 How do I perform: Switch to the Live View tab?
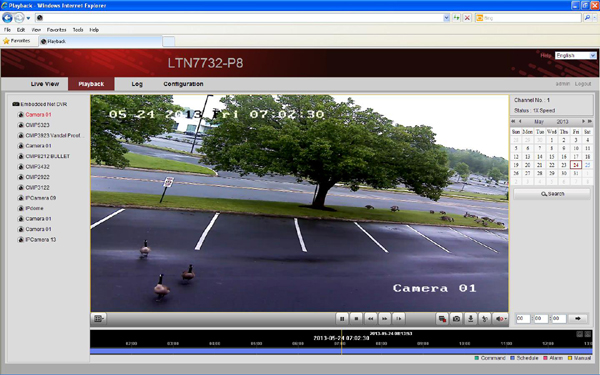[45, 84]
